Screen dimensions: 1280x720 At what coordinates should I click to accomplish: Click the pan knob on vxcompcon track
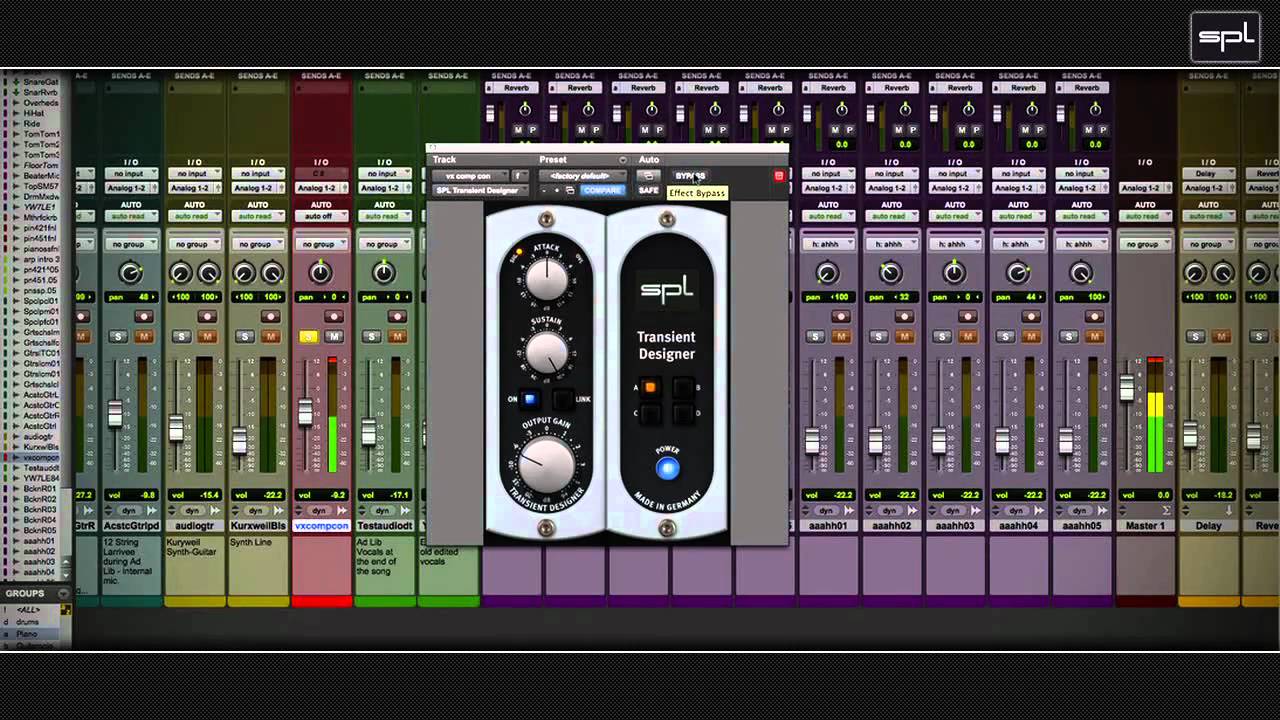(x=320, y=272)
